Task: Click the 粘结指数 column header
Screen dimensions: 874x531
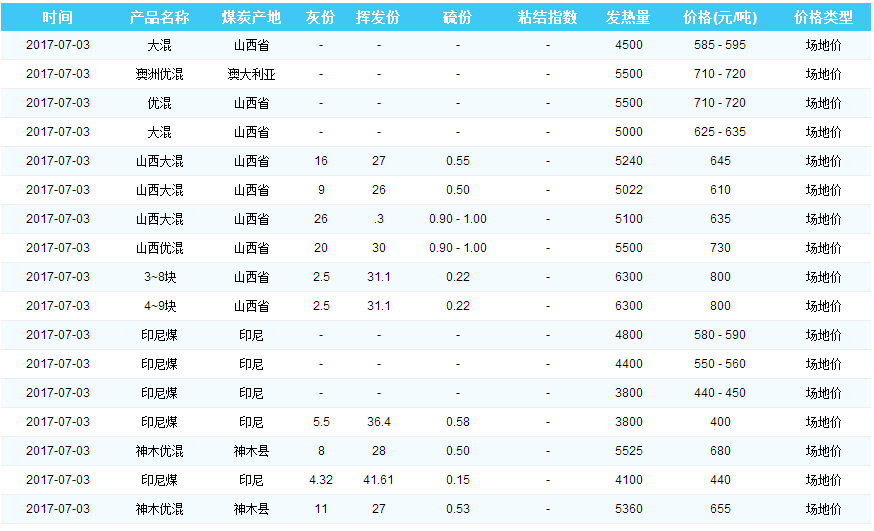Action: coord(547,18)
